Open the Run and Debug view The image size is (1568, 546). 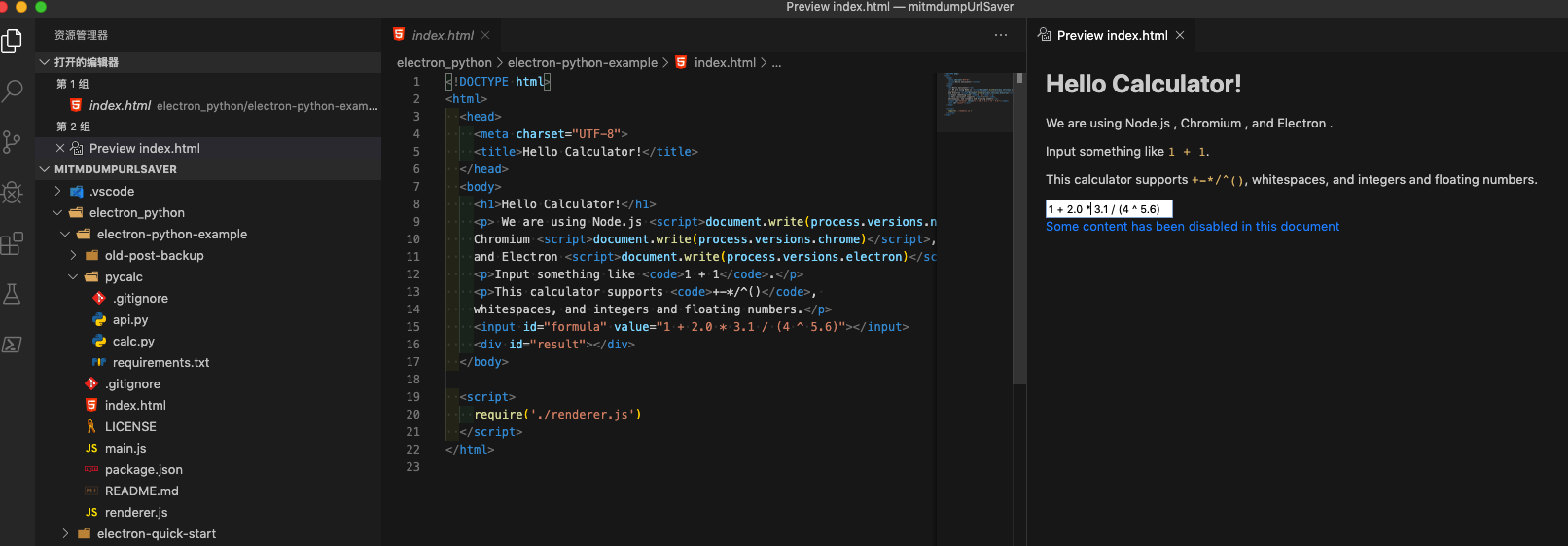coord(12,193)
